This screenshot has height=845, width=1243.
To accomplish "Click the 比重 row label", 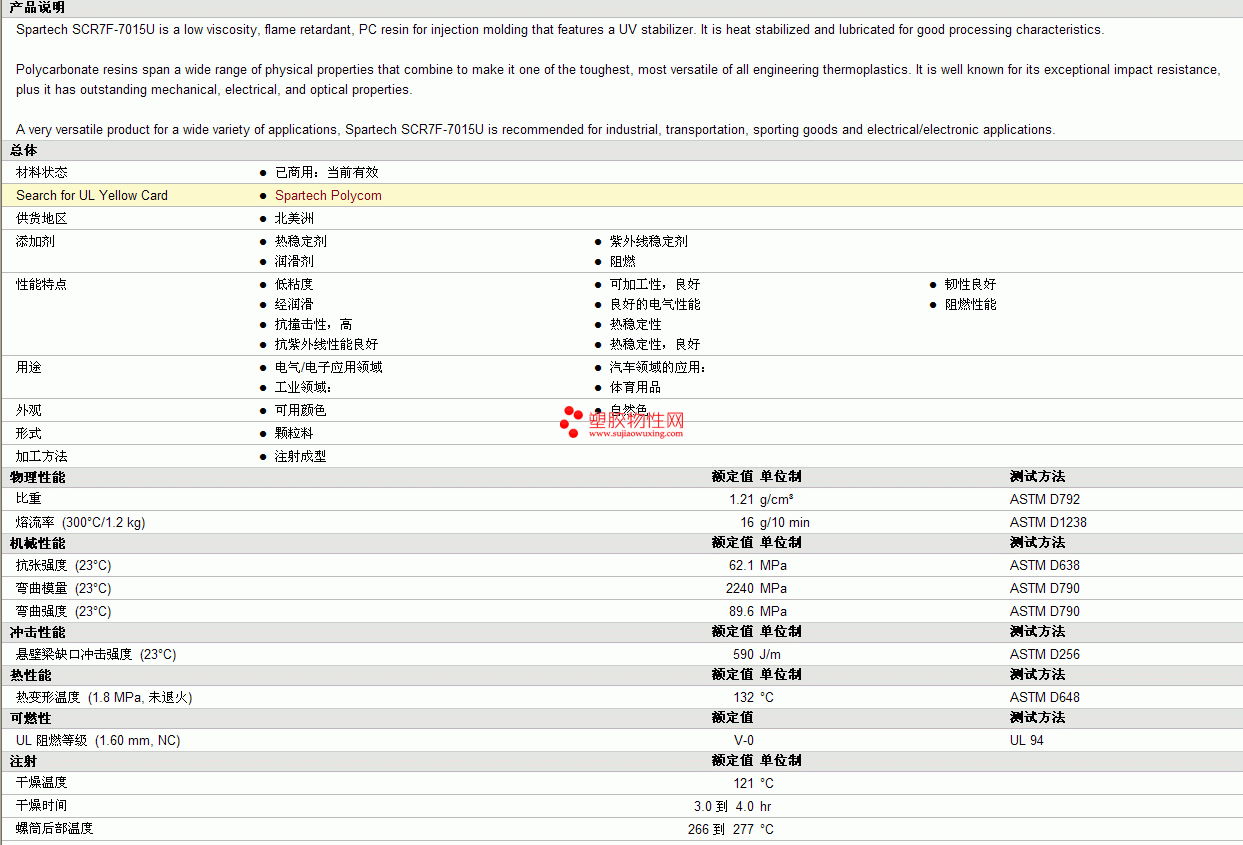I will (x=29, y=499).
